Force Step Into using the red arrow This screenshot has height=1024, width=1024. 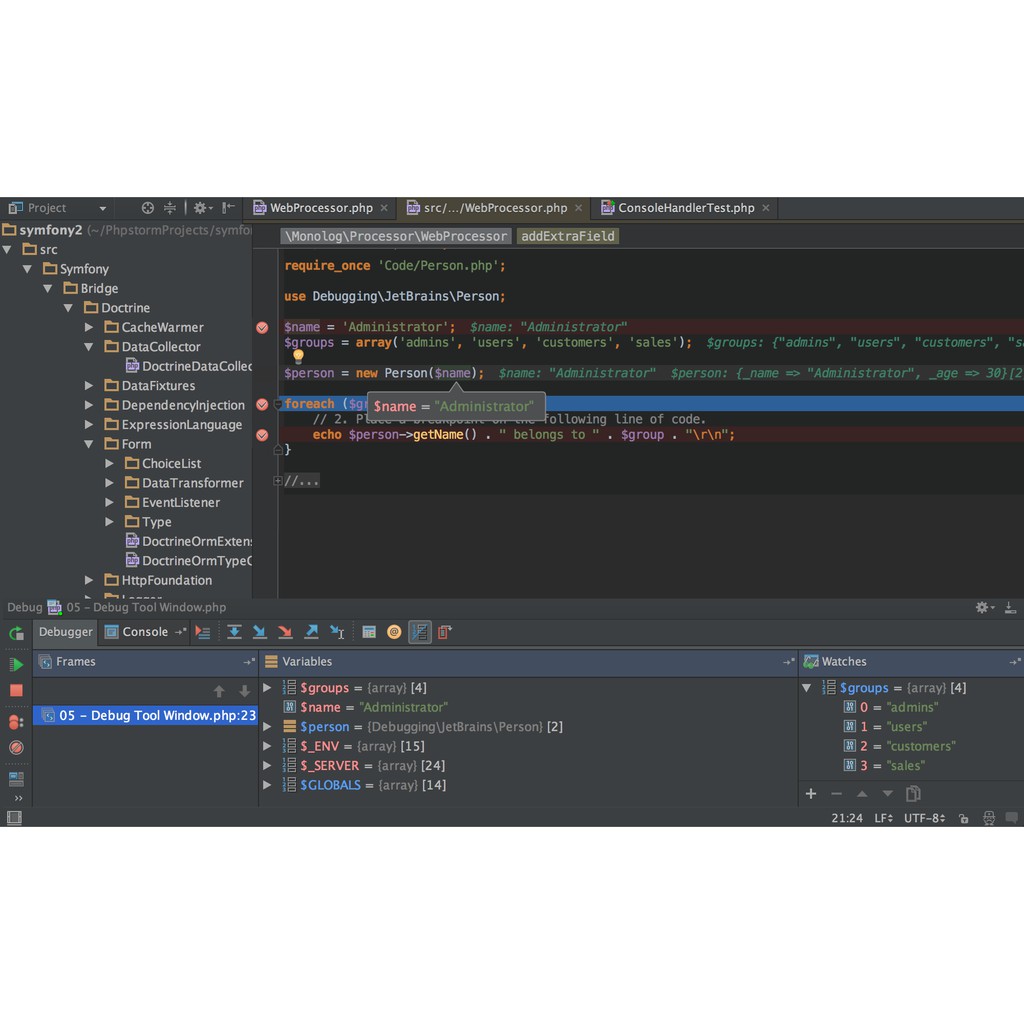click(x=285, y=632)
